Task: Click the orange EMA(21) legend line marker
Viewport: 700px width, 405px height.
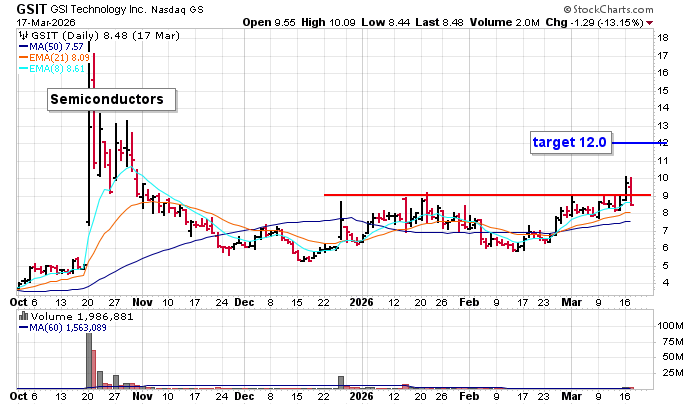Action: pyautogui.click(x=24, y=58)
